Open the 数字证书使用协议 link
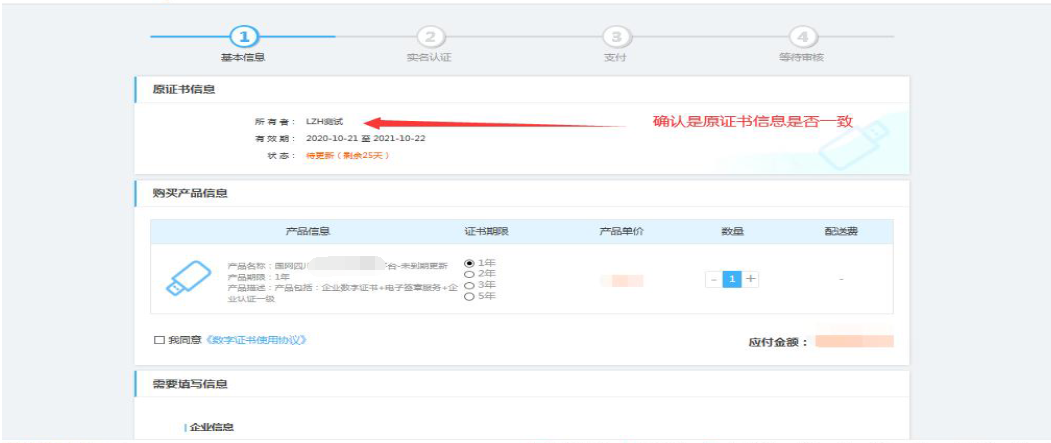Viewport: 1051px width, 443px height. 255,340
